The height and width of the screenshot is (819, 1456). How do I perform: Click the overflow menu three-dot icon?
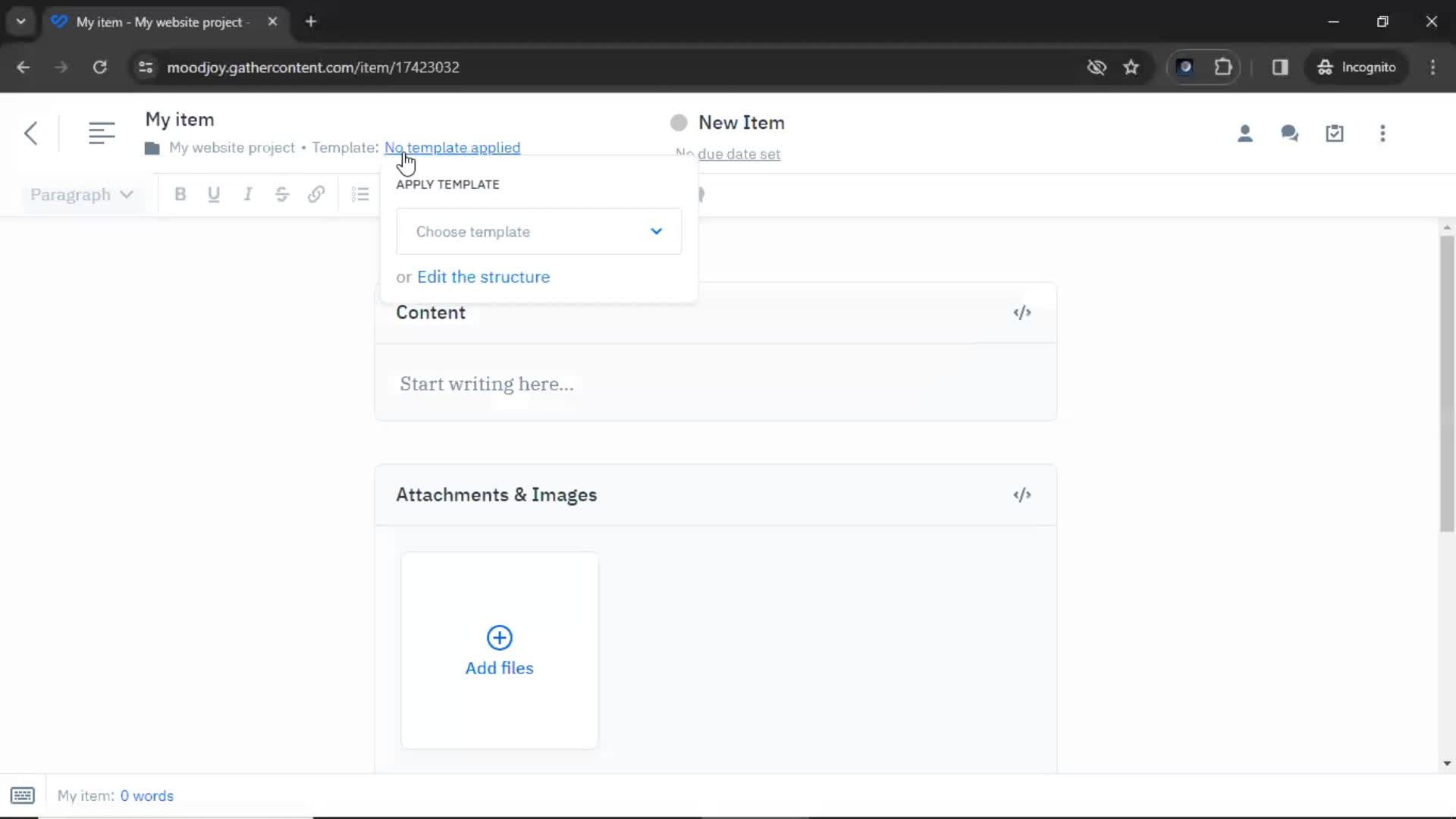[1383, 133]
